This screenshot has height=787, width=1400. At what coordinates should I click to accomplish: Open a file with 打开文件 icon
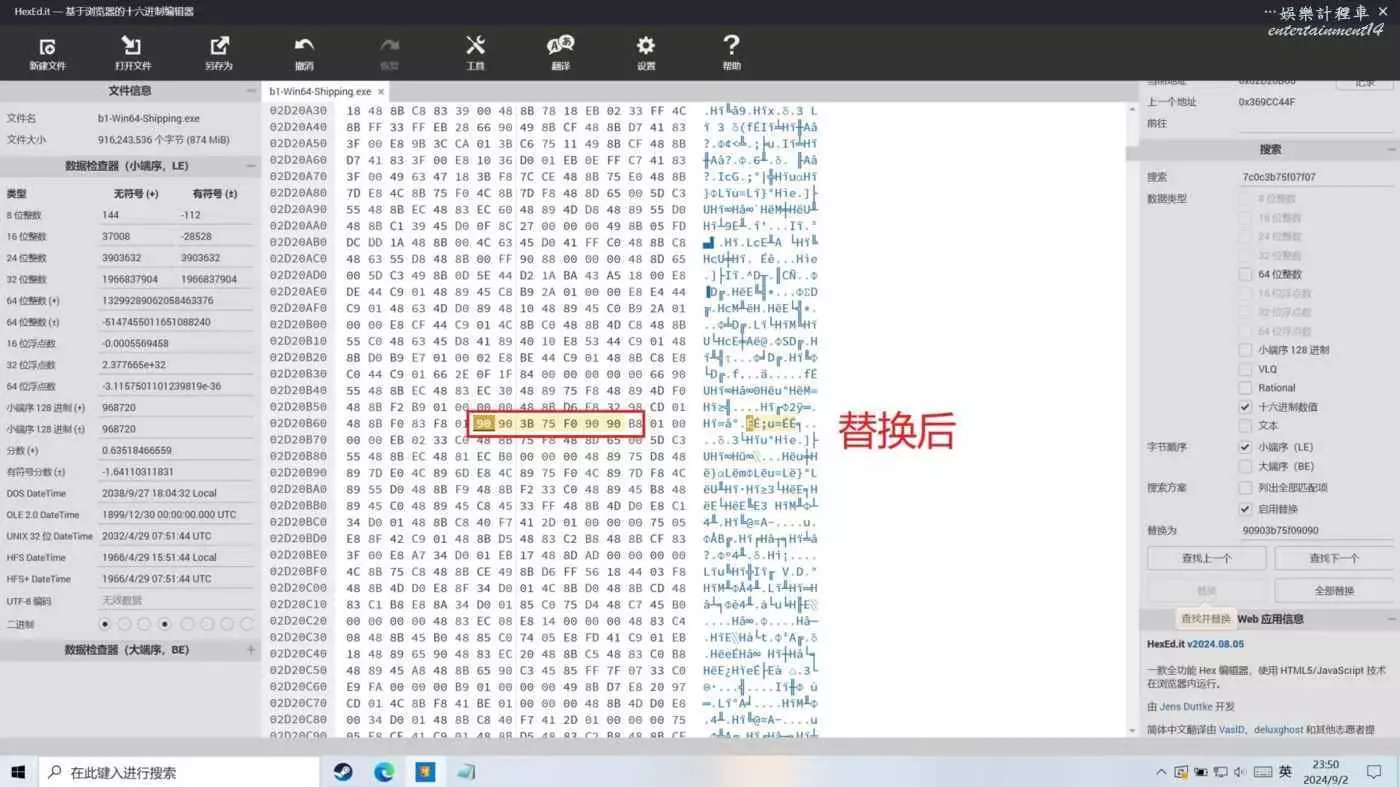click(x=132, y=52)
